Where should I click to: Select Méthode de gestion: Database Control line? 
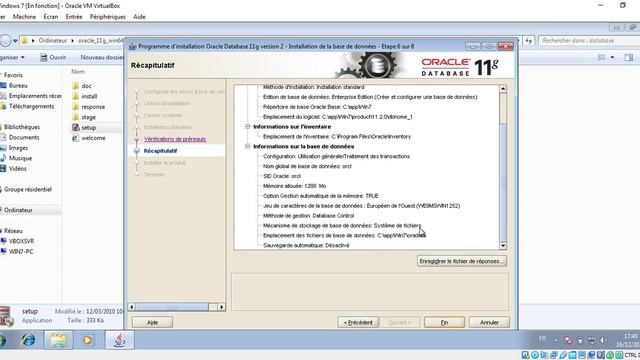pyautogui.click(x=309, y=216)
